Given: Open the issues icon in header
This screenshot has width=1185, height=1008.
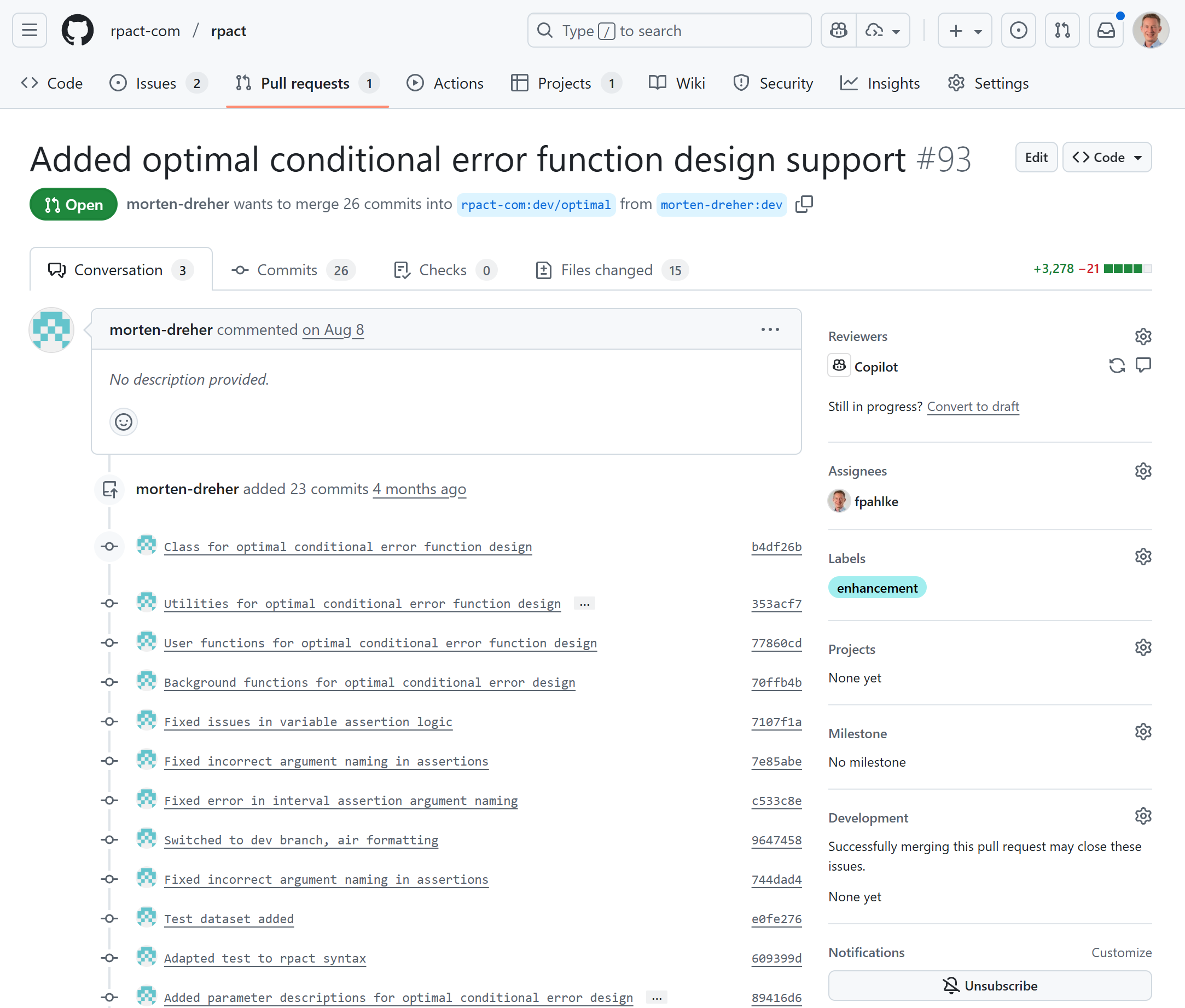Looking at the screenshot, I should (1018, 30).
